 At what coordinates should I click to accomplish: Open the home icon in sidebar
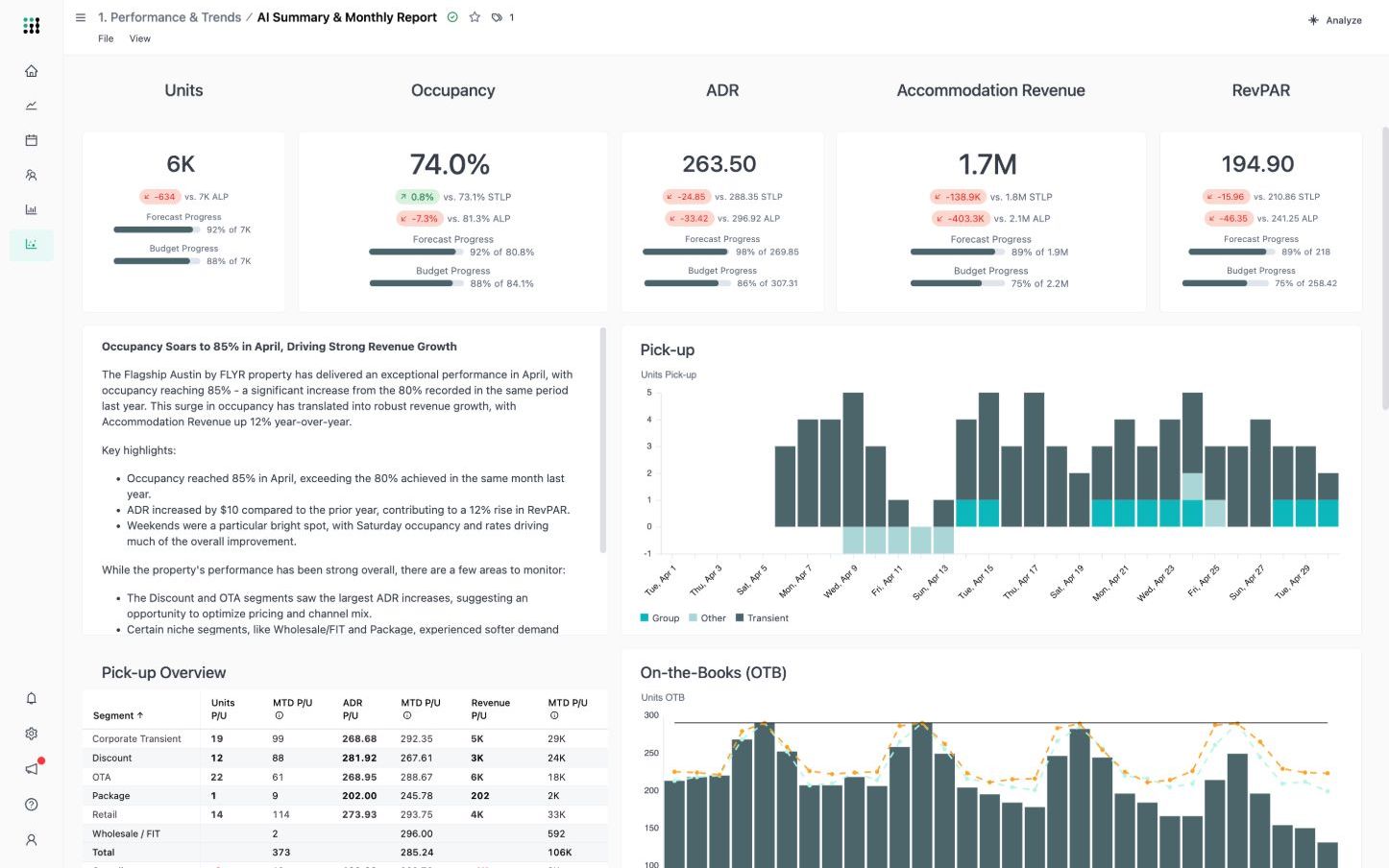[31, 71]
